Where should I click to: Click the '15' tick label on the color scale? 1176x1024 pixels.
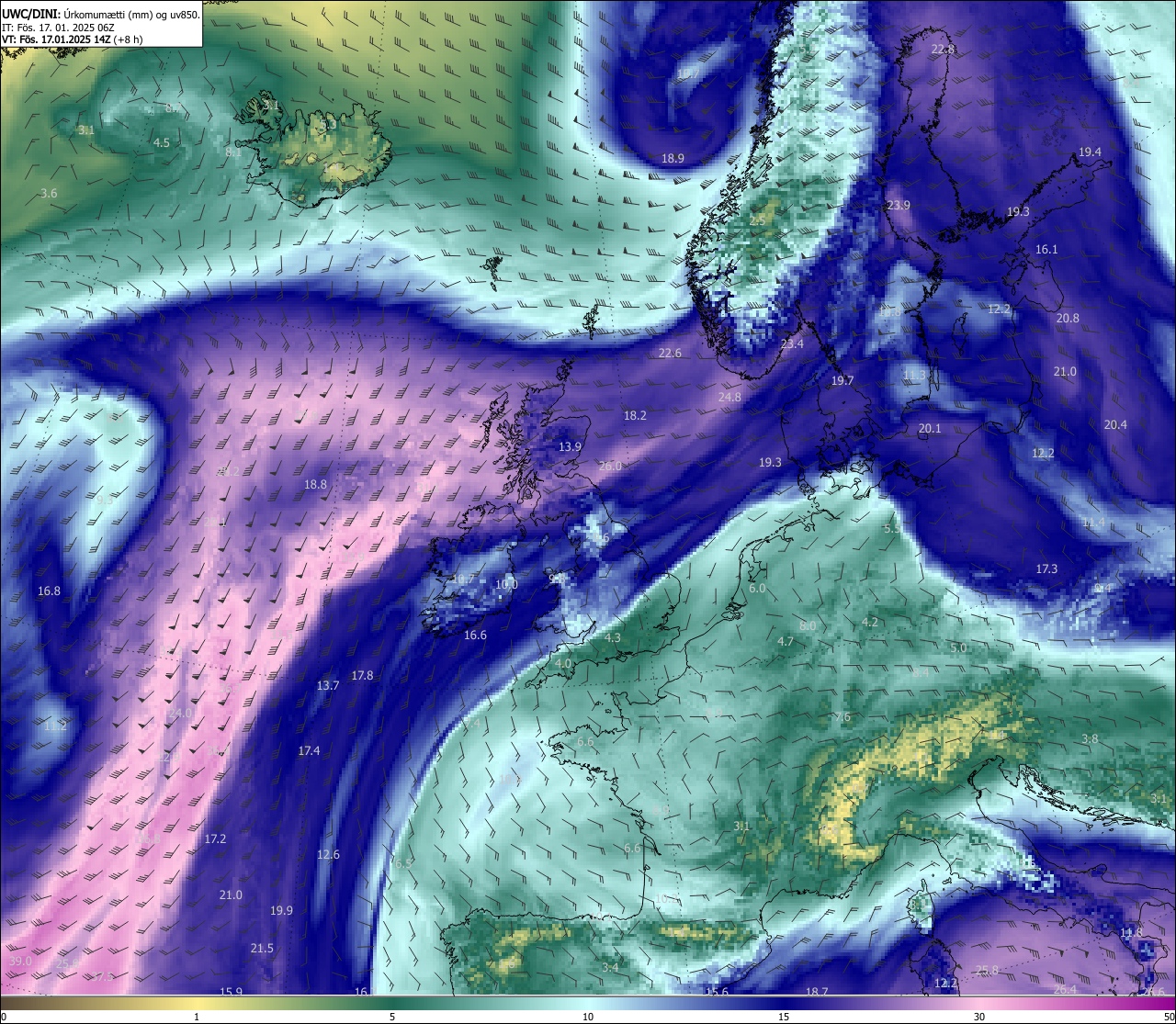[x=784, y=1017]
